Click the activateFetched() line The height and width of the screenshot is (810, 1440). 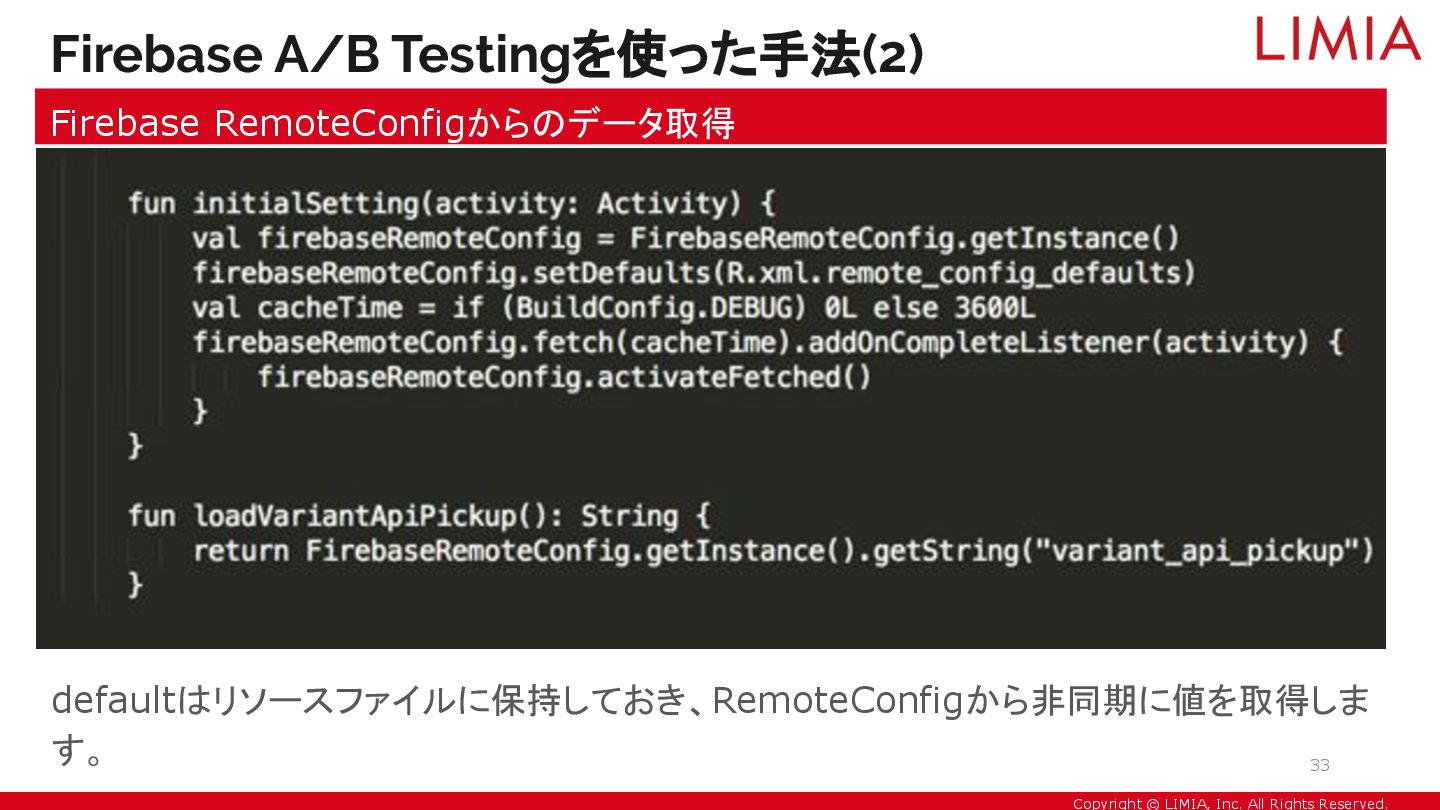point(564,377)
